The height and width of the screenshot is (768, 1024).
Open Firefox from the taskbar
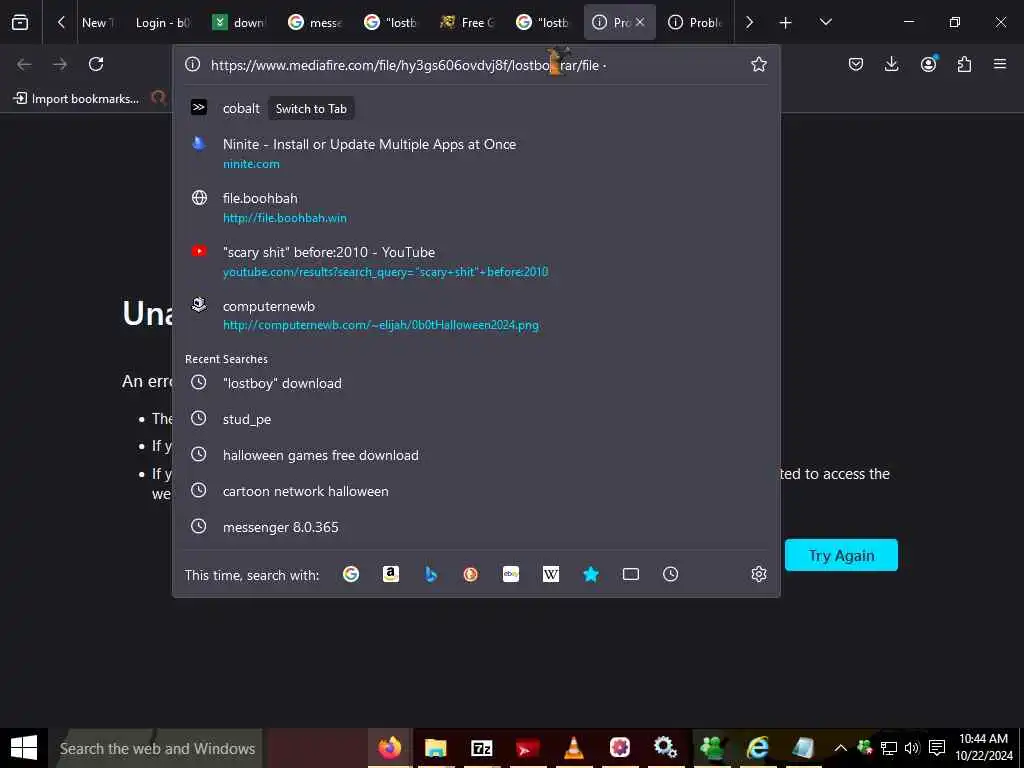[390, 748]
